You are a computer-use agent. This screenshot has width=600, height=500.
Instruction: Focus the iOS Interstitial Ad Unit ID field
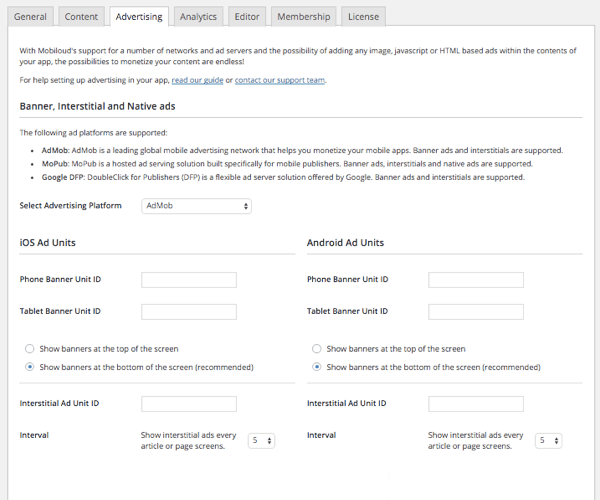(189, 404)
